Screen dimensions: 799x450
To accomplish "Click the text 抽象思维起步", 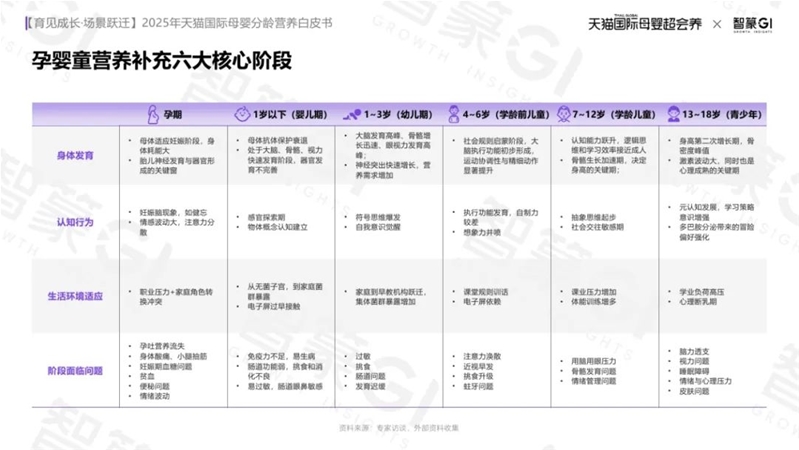I will (x=594, y=217).
